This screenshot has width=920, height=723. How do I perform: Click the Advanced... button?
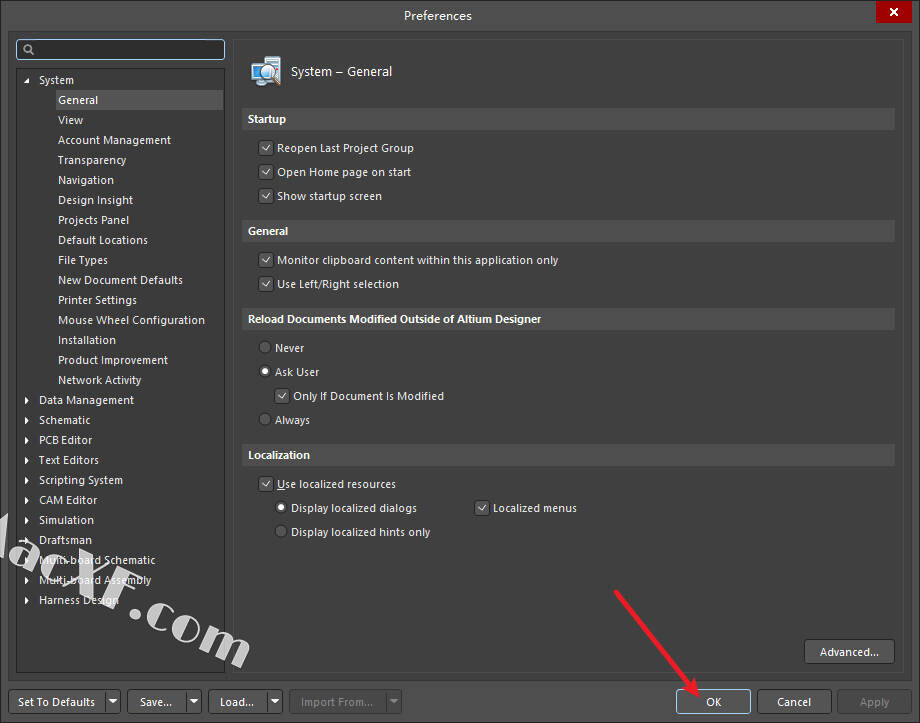pos(849,651)
